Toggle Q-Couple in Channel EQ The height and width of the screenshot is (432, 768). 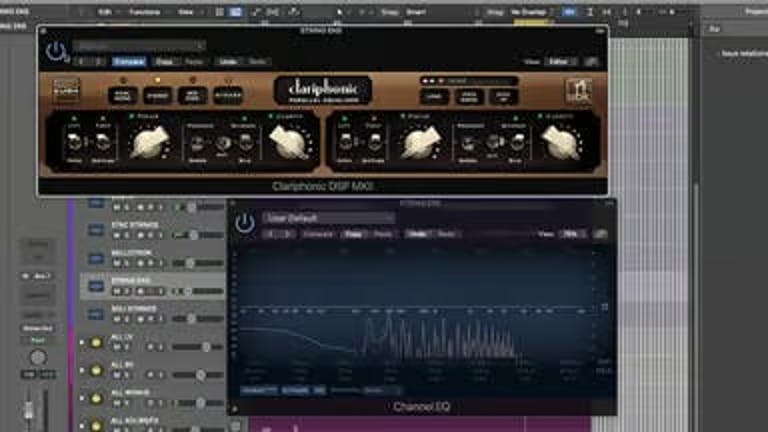coord(295,390)
